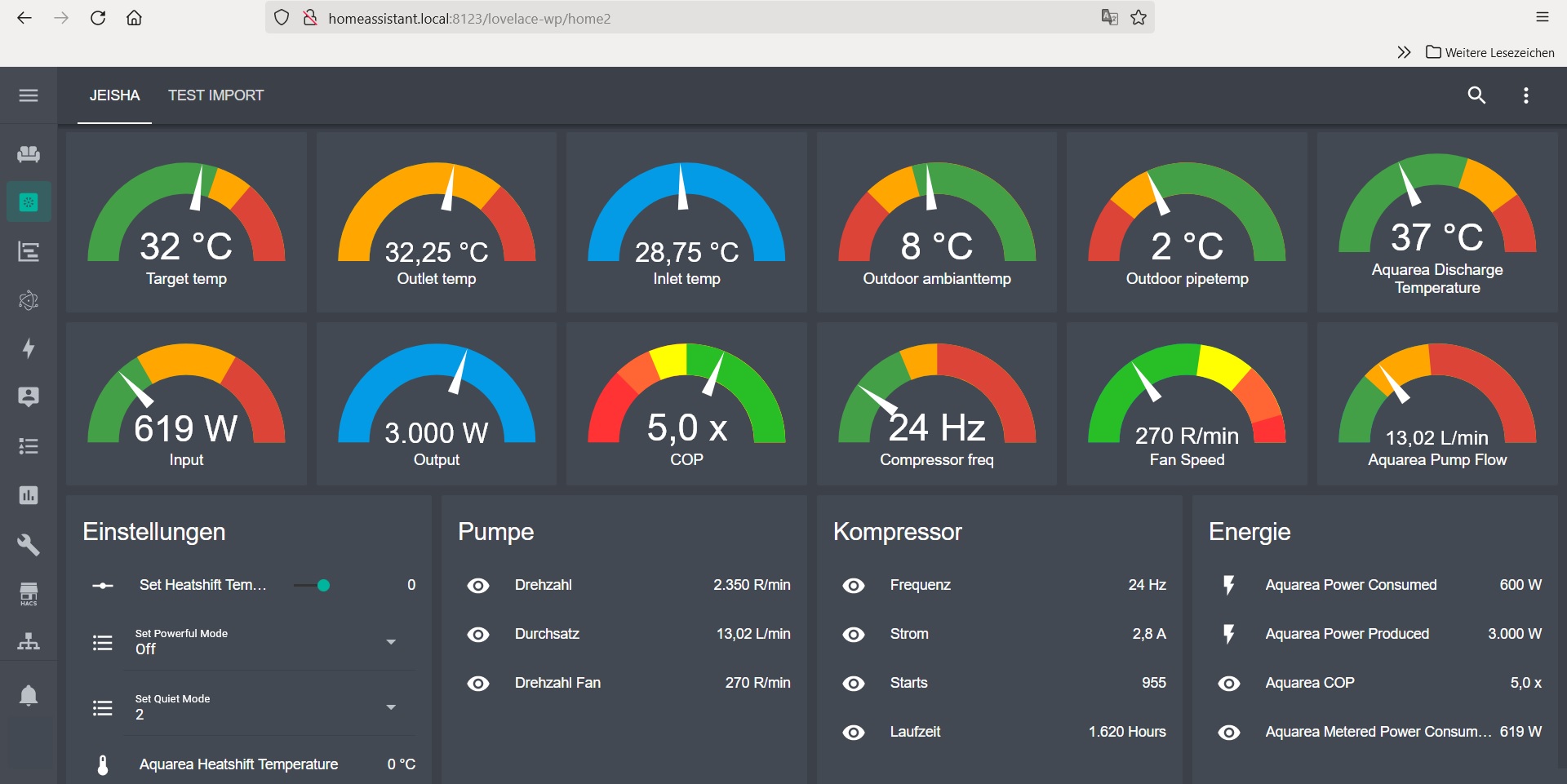The width and height of the screenshot is (1567, 784).
Task: Click eye icon beside Frequenz
Action: click(x=854, y=585)
